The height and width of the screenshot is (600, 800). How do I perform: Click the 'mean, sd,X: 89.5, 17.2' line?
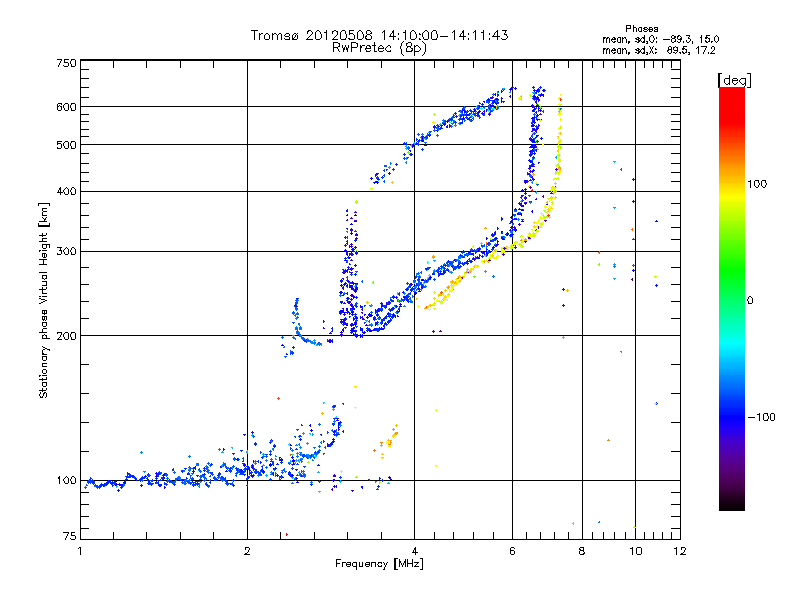tap(659, 50)
